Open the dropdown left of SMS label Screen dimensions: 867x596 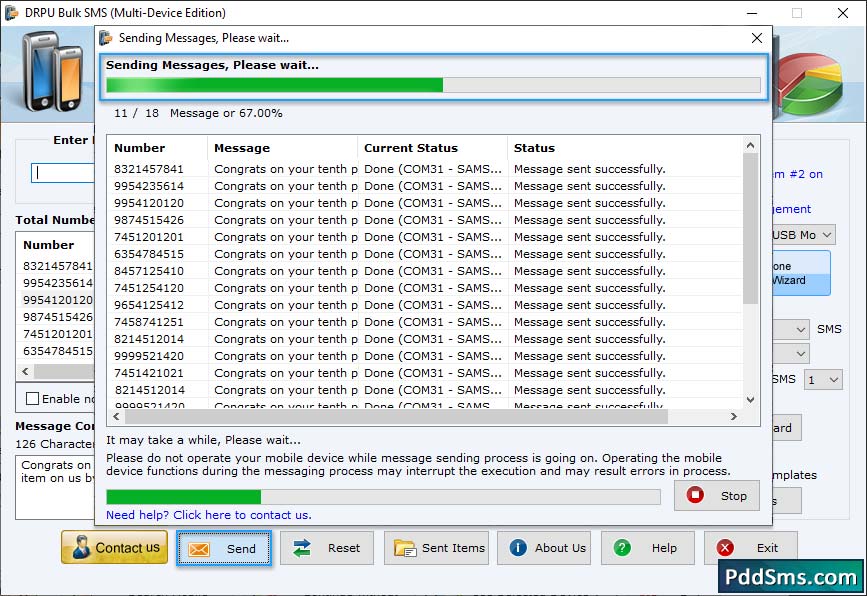791,330
